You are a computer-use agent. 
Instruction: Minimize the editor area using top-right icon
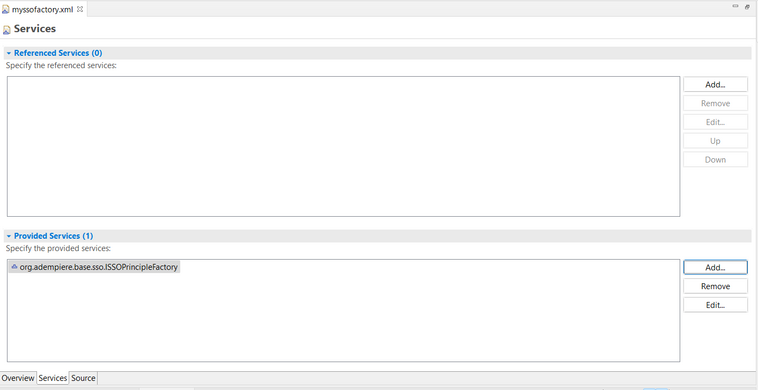[736, 6]
